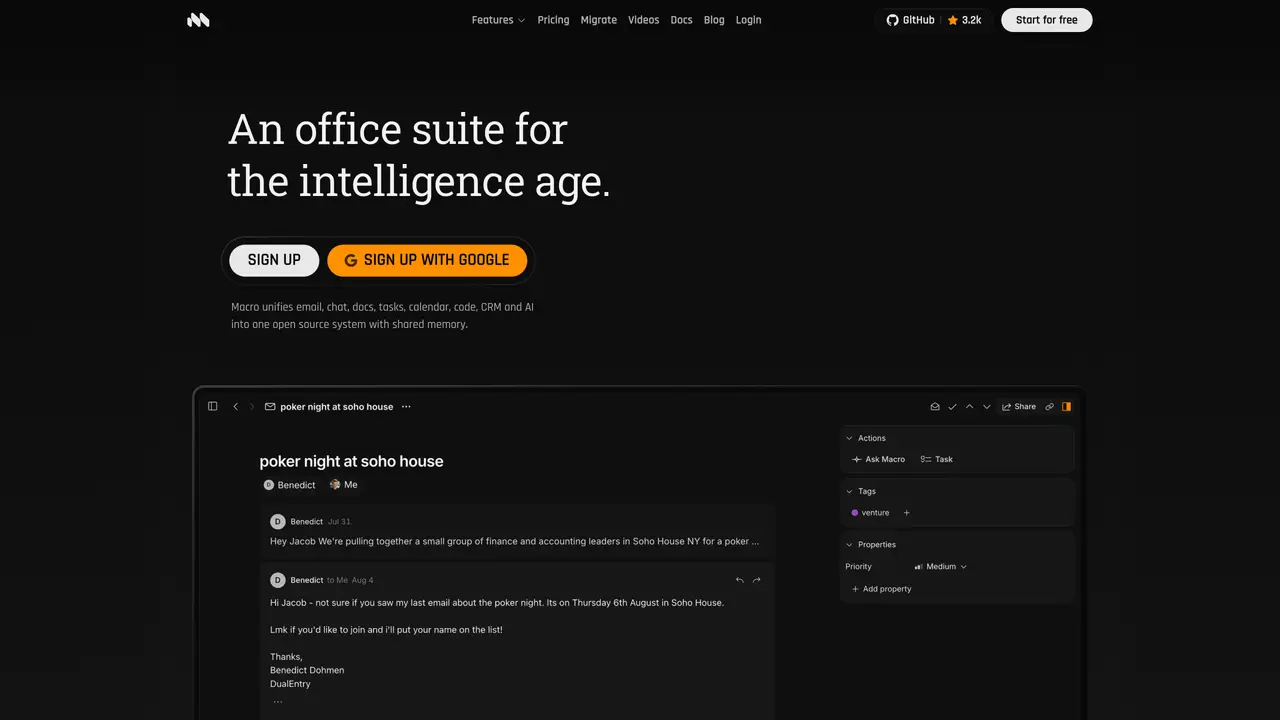
Task: Open the Medium priority dropdown
Action: coord(941,567)
